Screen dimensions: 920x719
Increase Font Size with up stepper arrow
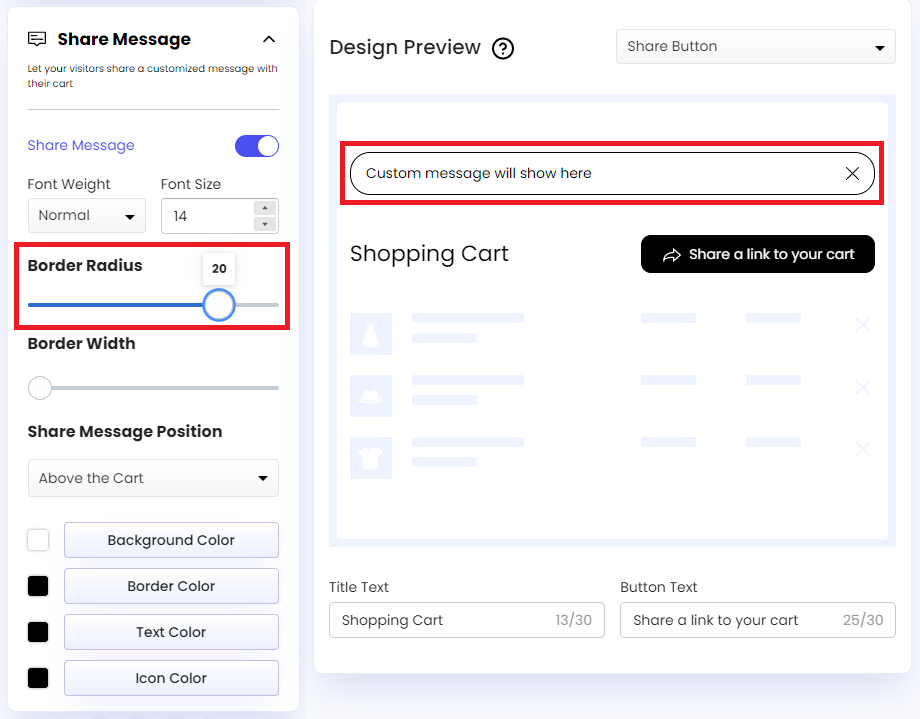click(264, 208)
